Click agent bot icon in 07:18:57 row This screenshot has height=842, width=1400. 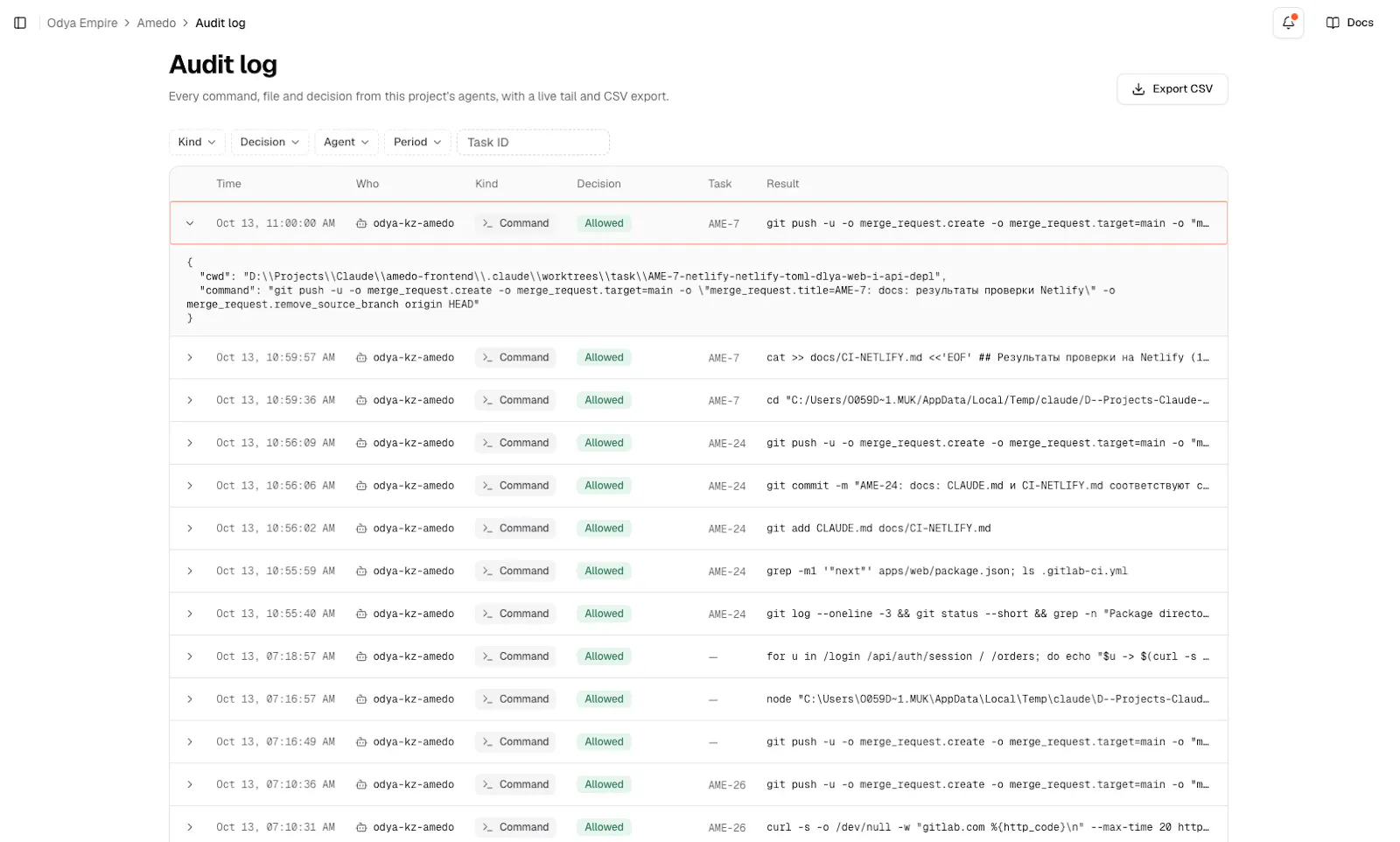coord(361,656)
